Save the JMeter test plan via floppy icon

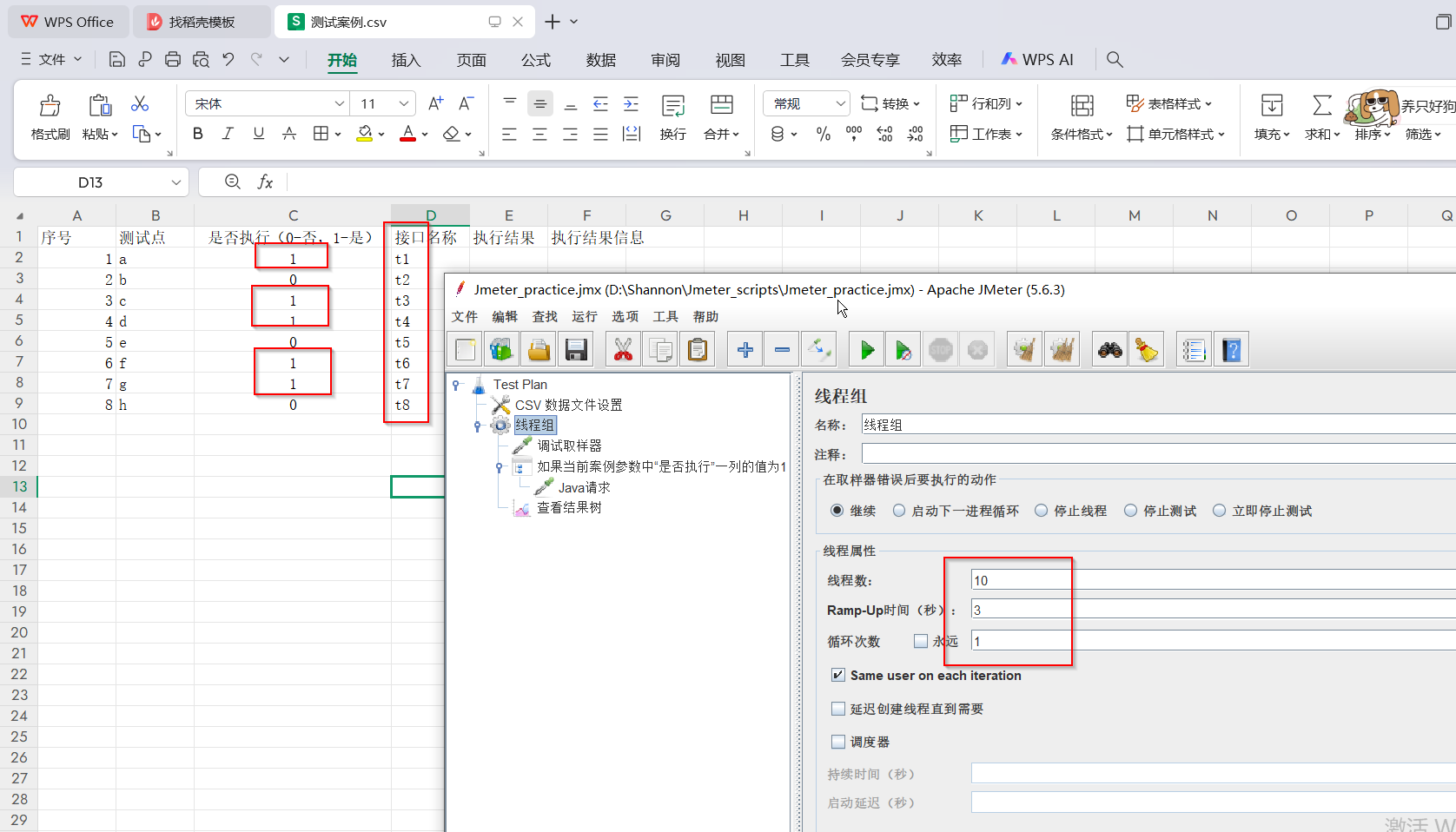pyautogui.click(x=575, y=350)
